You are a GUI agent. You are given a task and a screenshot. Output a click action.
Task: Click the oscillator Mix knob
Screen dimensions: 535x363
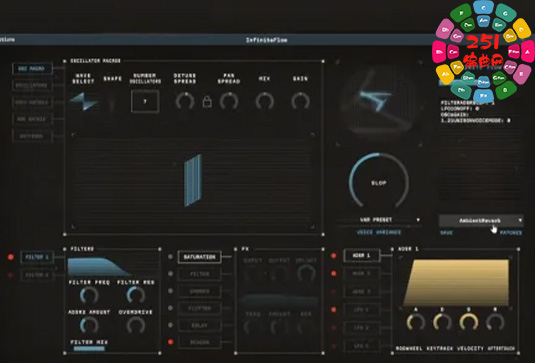[265, 101]
